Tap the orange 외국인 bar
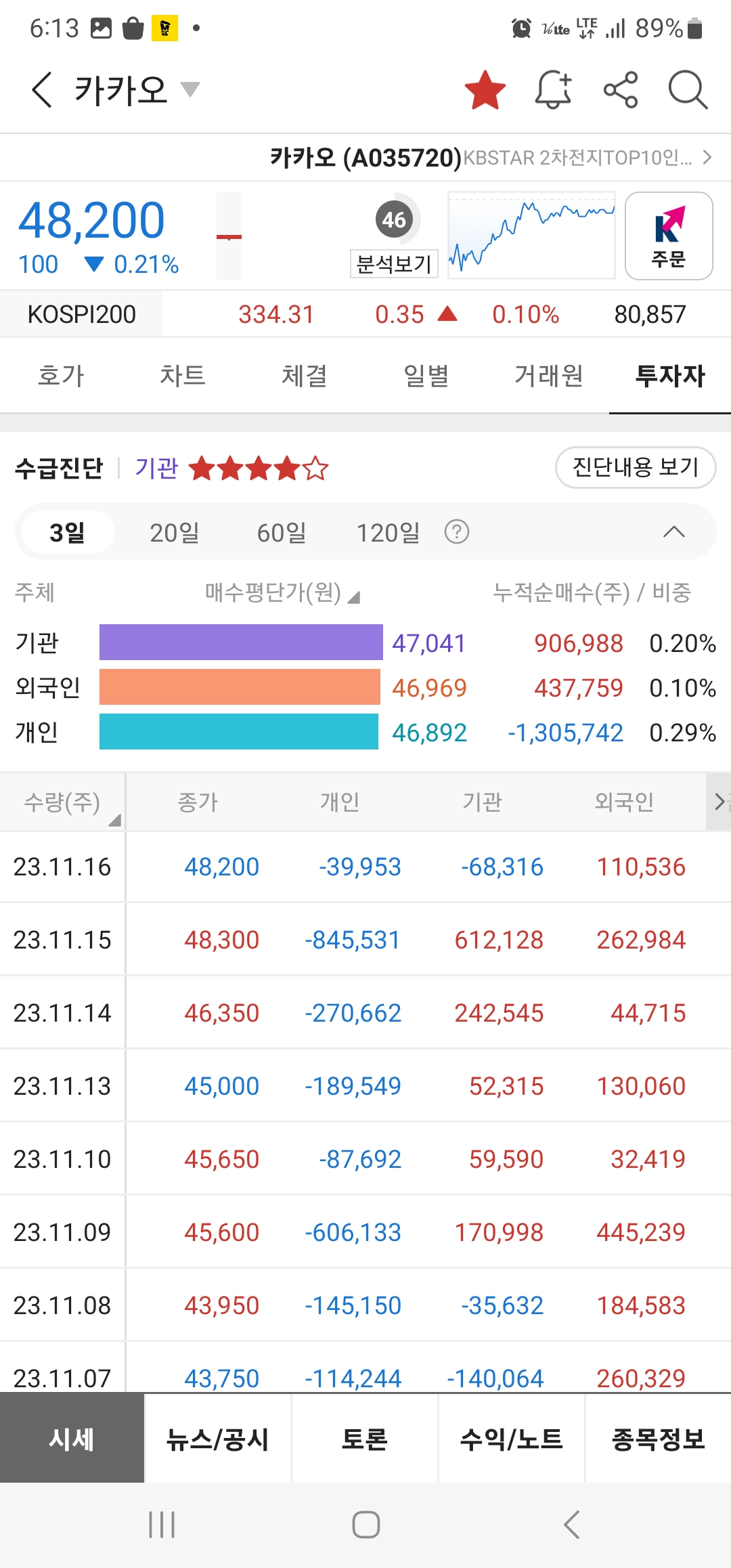The image size is (731, 1568). [240, 687]
